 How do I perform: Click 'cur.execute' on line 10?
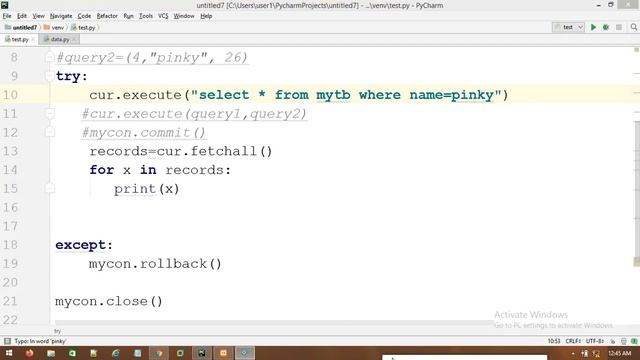[135, 95]
